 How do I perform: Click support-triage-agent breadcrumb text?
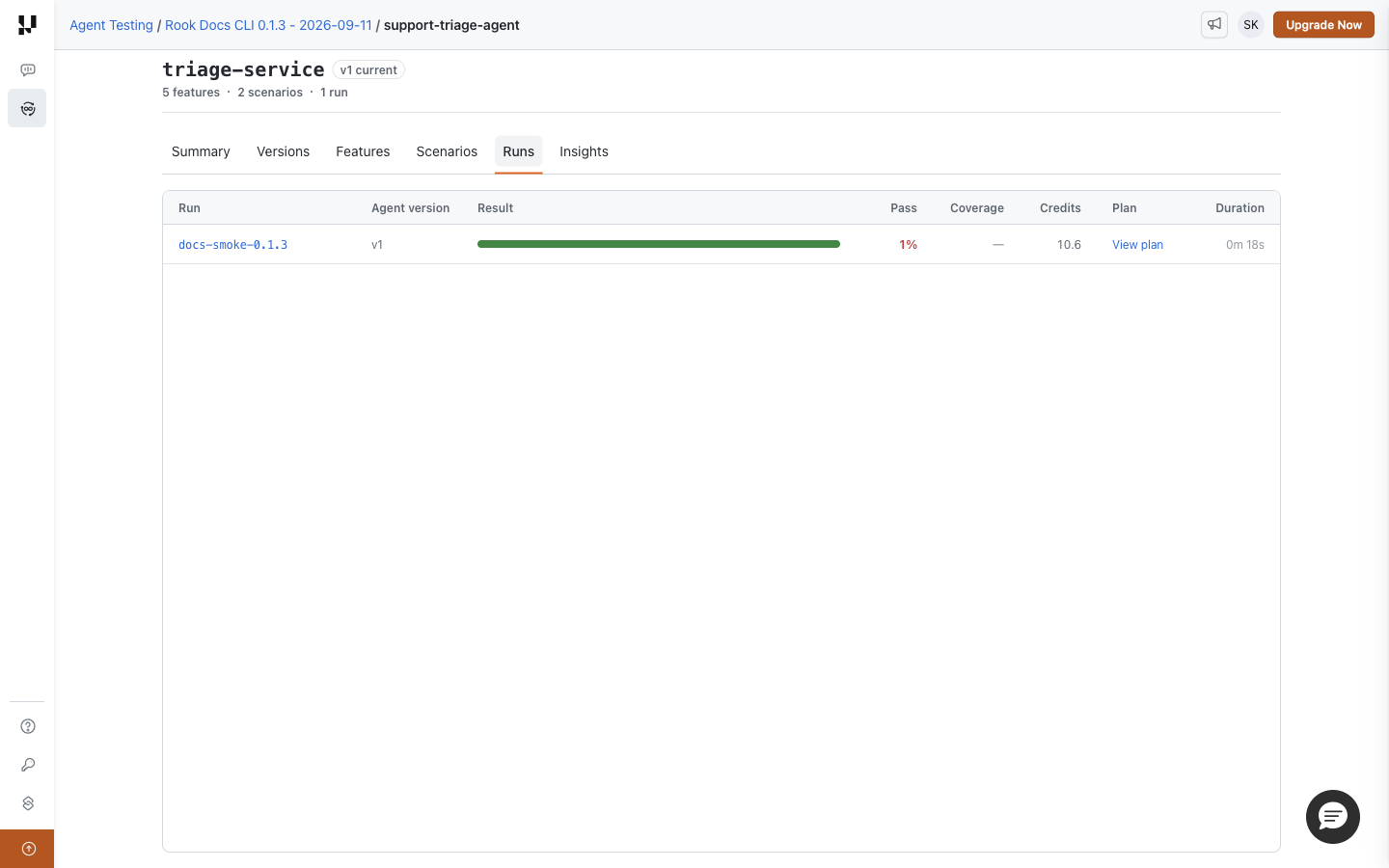point(451,25)
